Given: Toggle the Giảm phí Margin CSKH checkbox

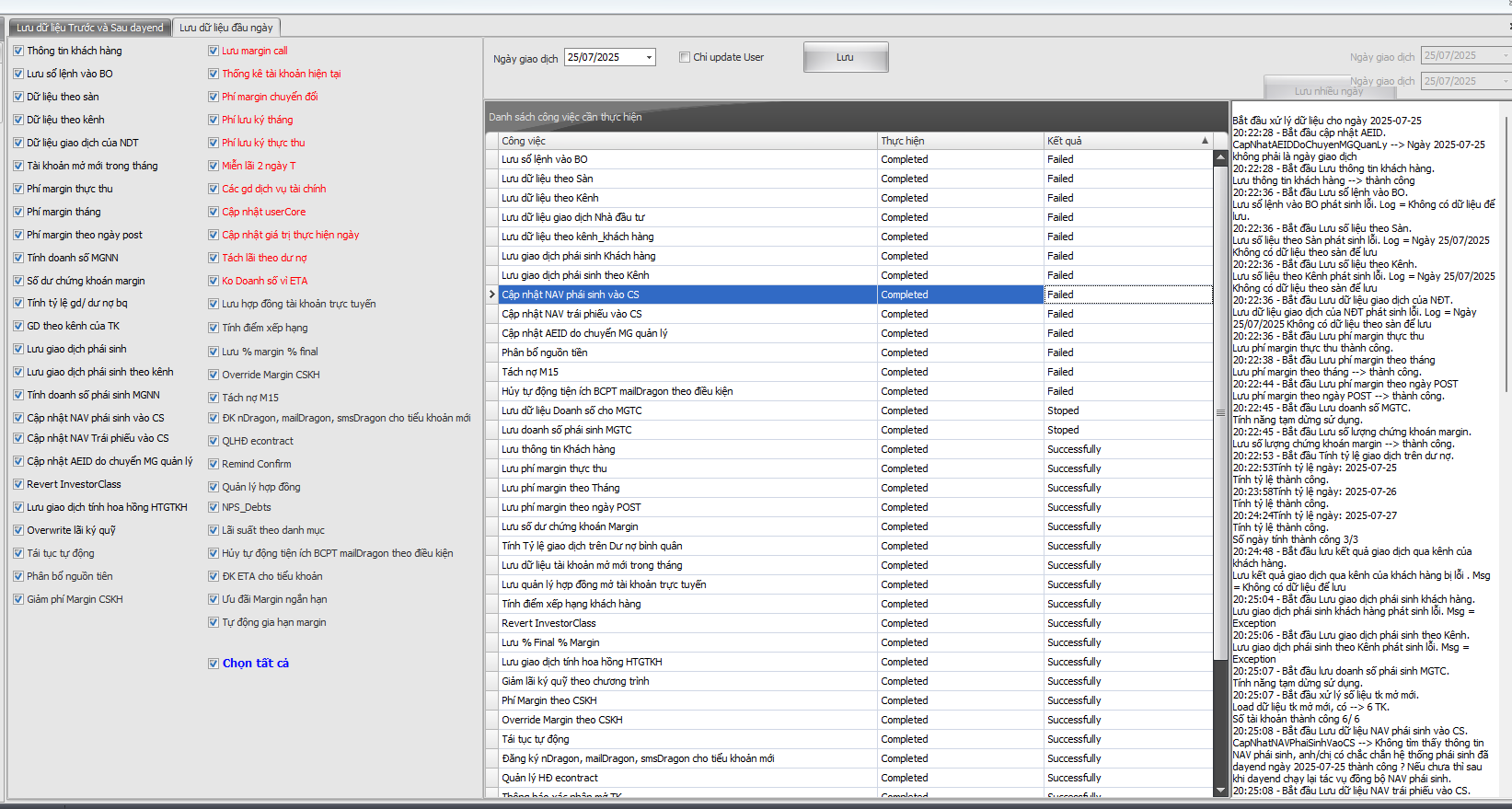Looking at the screenshot, I should pyautogui.click(x=18, y=599).
